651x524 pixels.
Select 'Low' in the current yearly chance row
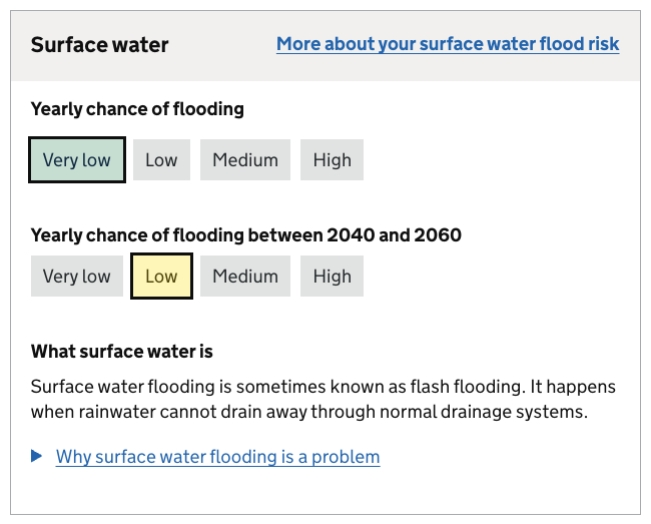(161, 160)
